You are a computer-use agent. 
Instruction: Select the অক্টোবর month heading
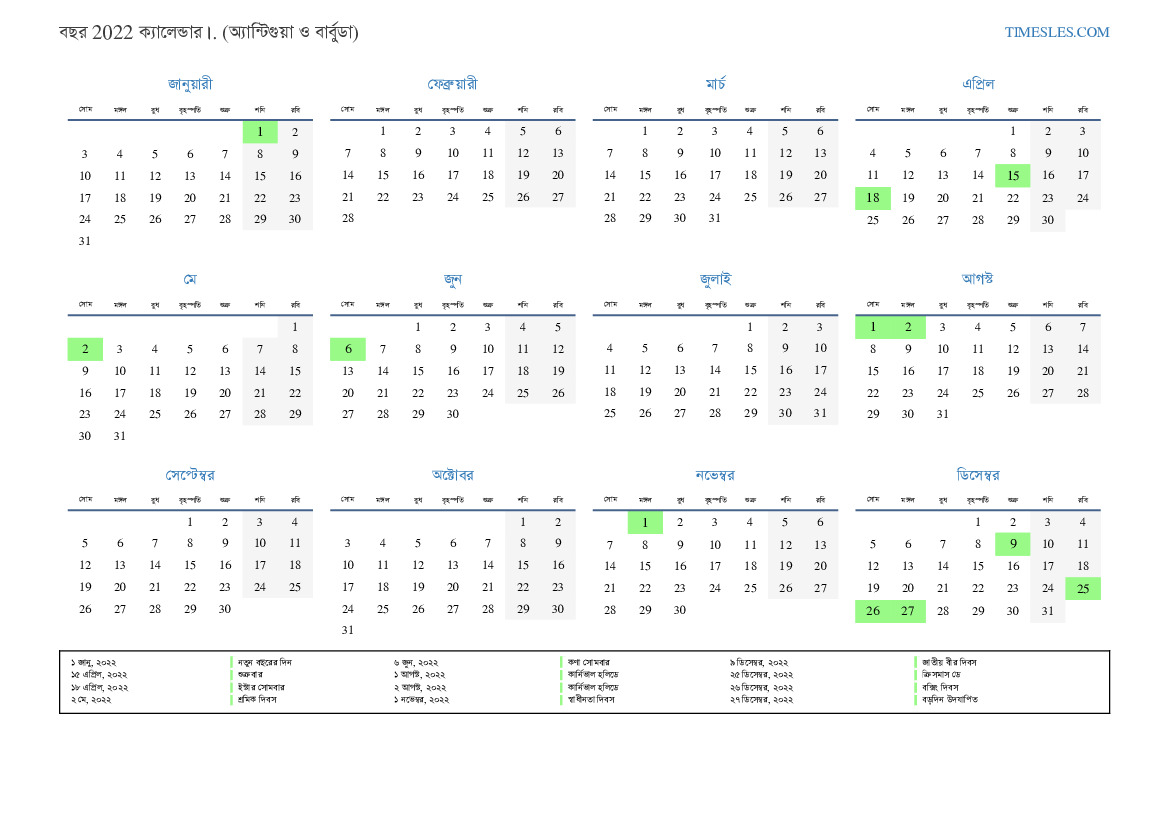coord(452,474)
